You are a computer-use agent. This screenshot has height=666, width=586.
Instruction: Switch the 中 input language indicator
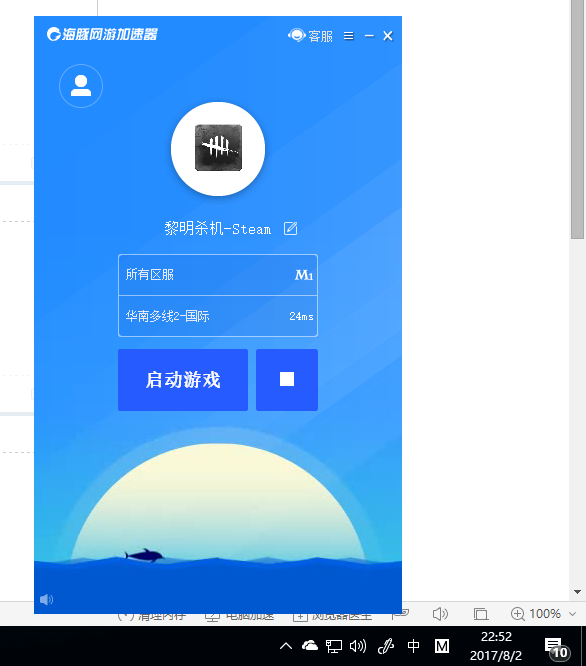[x=413, y=646]
